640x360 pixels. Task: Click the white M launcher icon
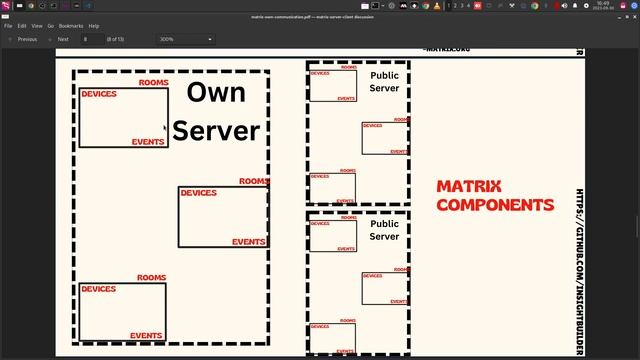(x=403, y=6)
